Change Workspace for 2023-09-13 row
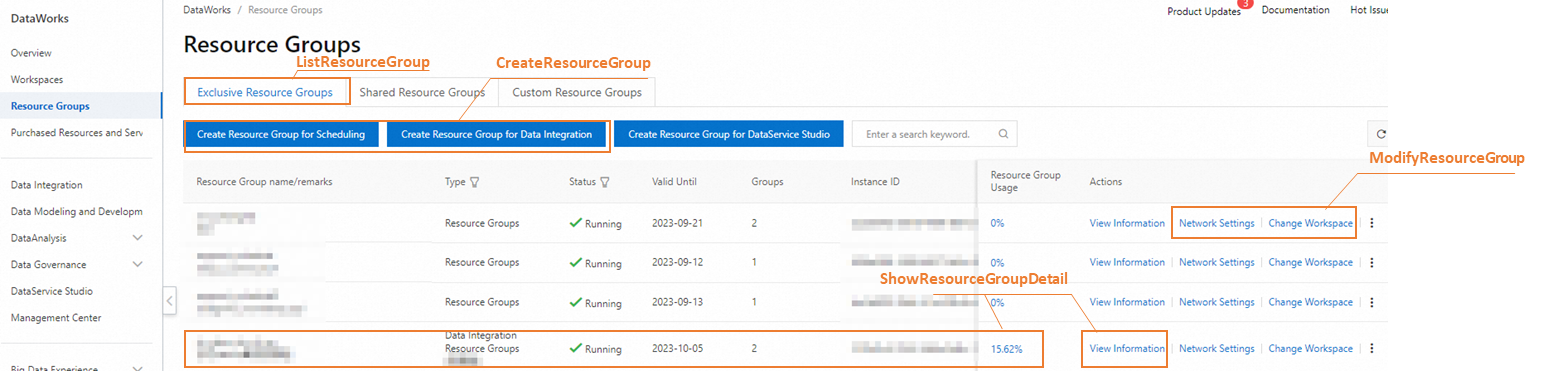1541x371 pixels. 1310,302
